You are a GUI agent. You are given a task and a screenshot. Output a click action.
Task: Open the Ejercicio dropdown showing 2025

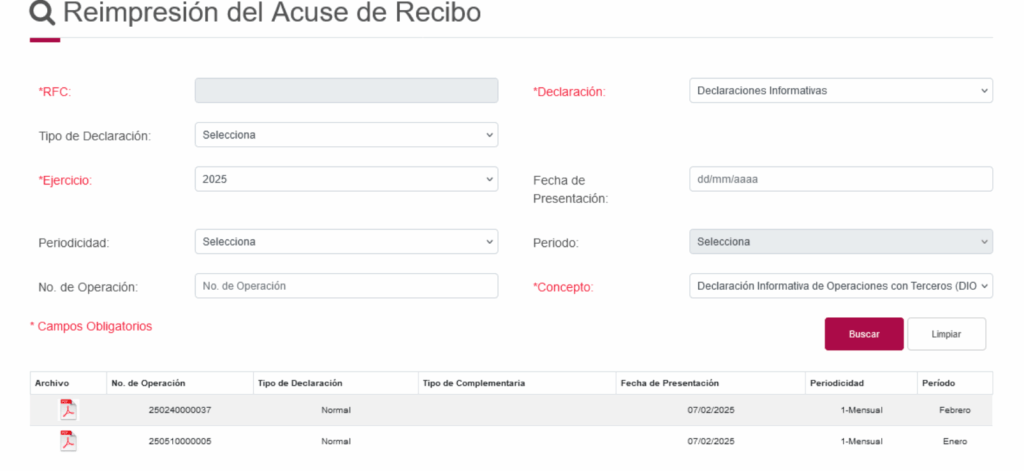[x=346, y=179]
